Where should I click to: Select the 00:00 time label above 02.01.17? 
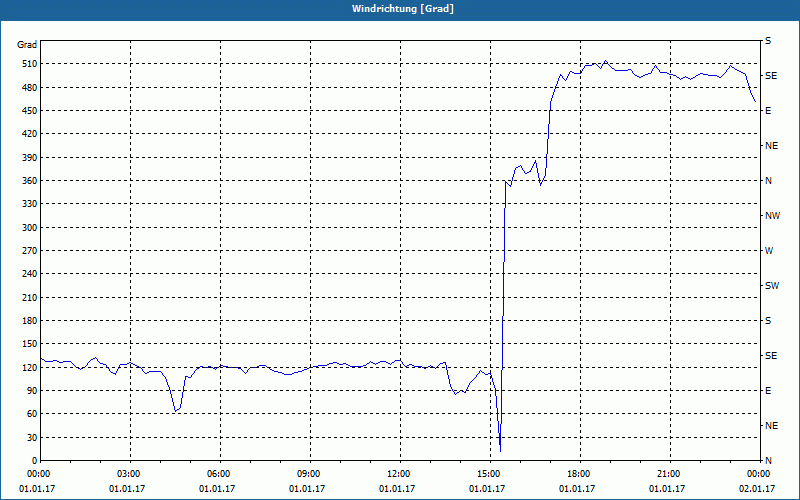760,474
